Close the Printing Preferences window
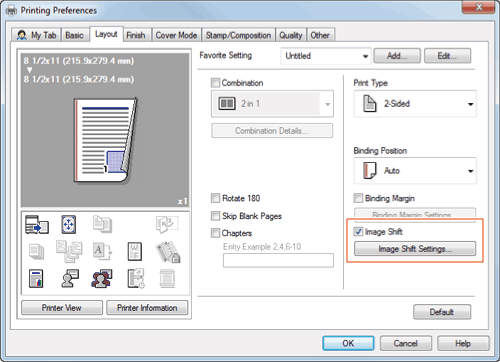 (479, 7)
